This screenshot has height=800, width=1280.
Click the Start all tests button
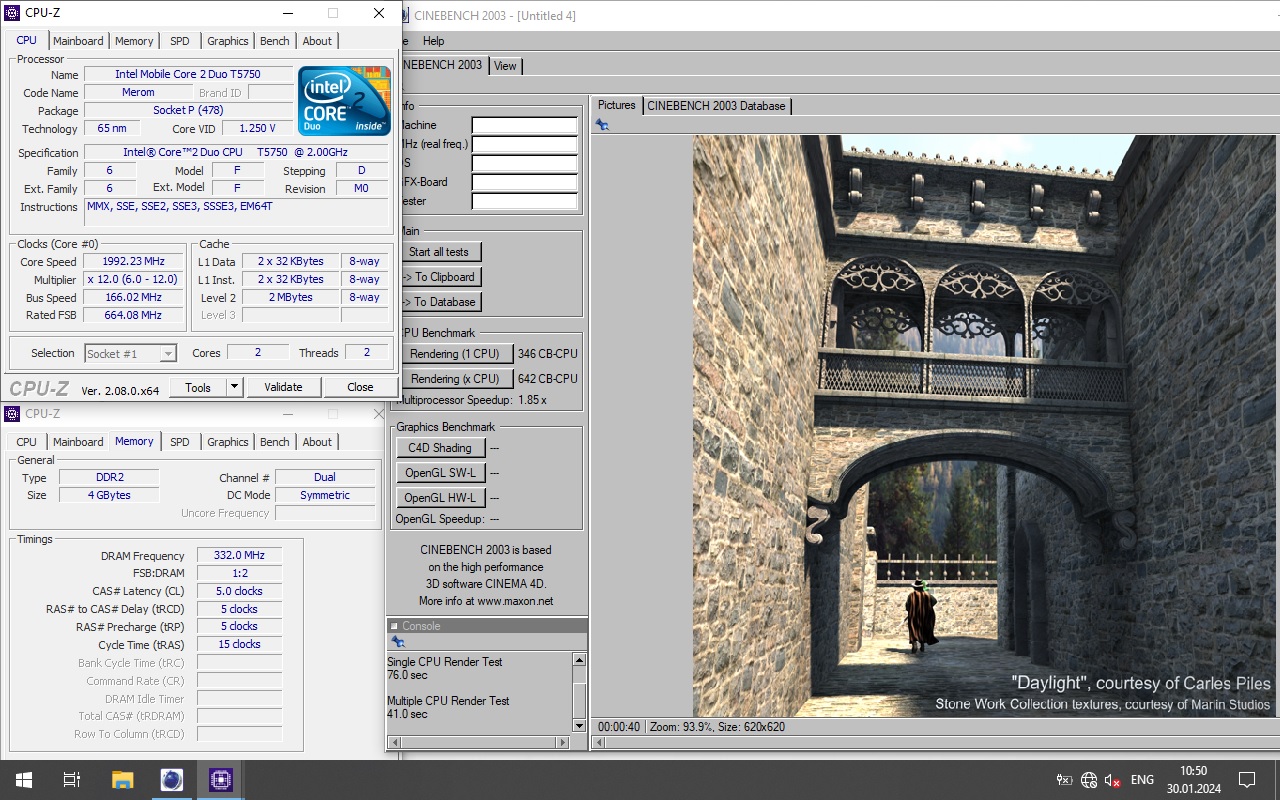pyautogui.click(x=439, y=252)
